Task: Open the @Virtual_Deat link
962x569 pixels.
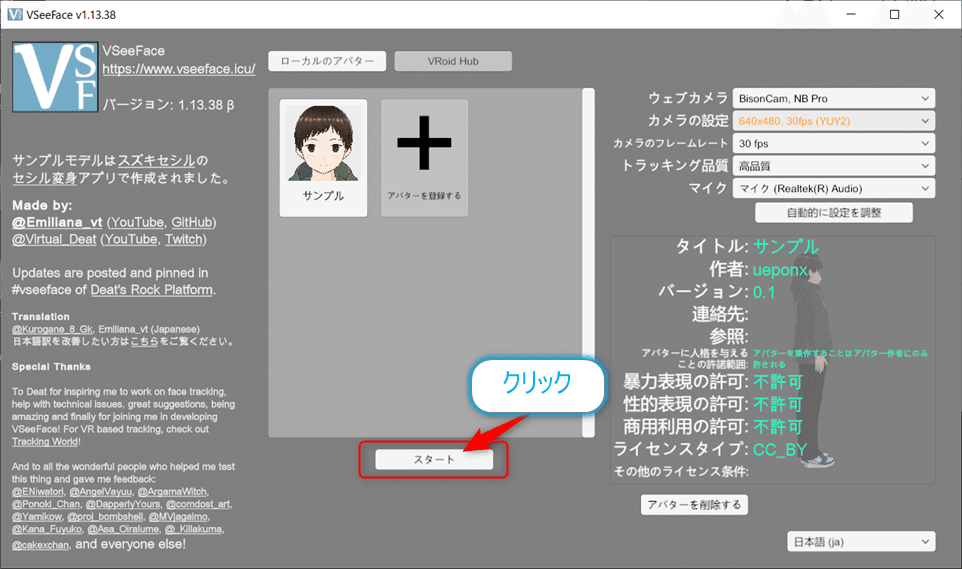Action: click(54, 239)
